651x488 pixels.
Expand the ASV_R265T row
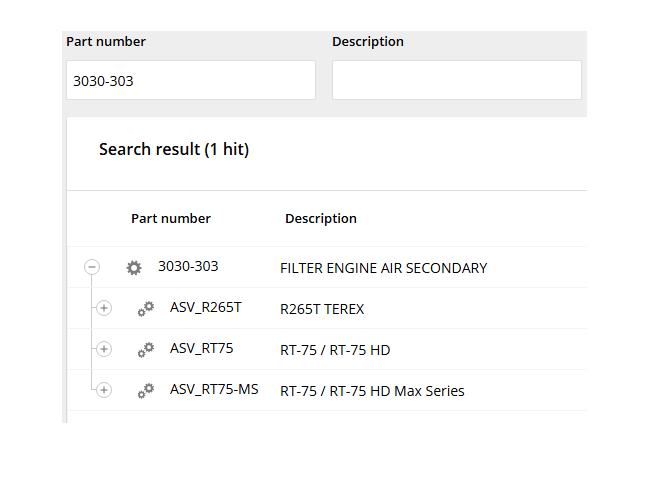tap(104, 308)
